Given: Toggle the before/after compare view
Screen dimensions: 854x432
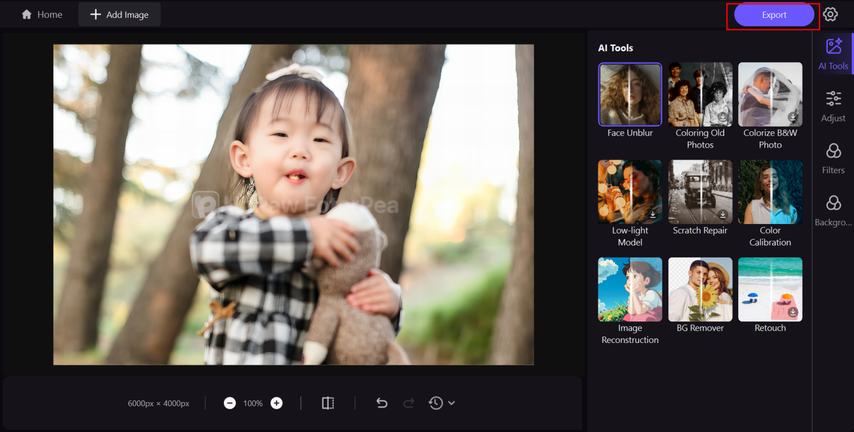Looking at the screenshot, I should click(328, 403).
